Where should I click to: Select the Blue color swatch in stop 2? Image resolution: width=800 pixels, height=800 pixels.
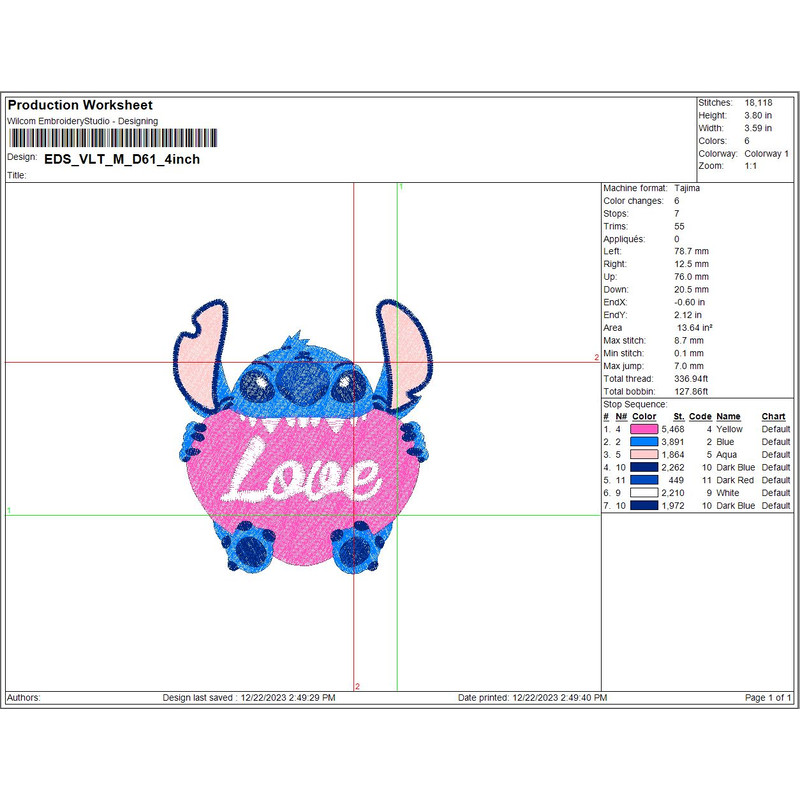(643, 442)
